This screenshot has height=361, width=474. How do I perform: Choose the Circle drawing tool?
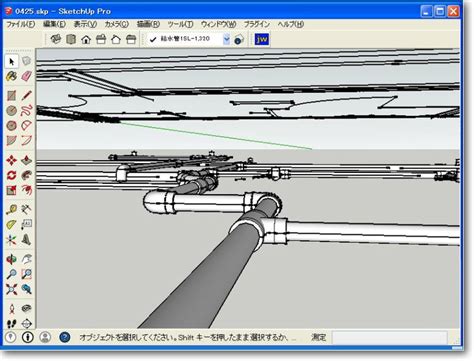tap(12, 111)
